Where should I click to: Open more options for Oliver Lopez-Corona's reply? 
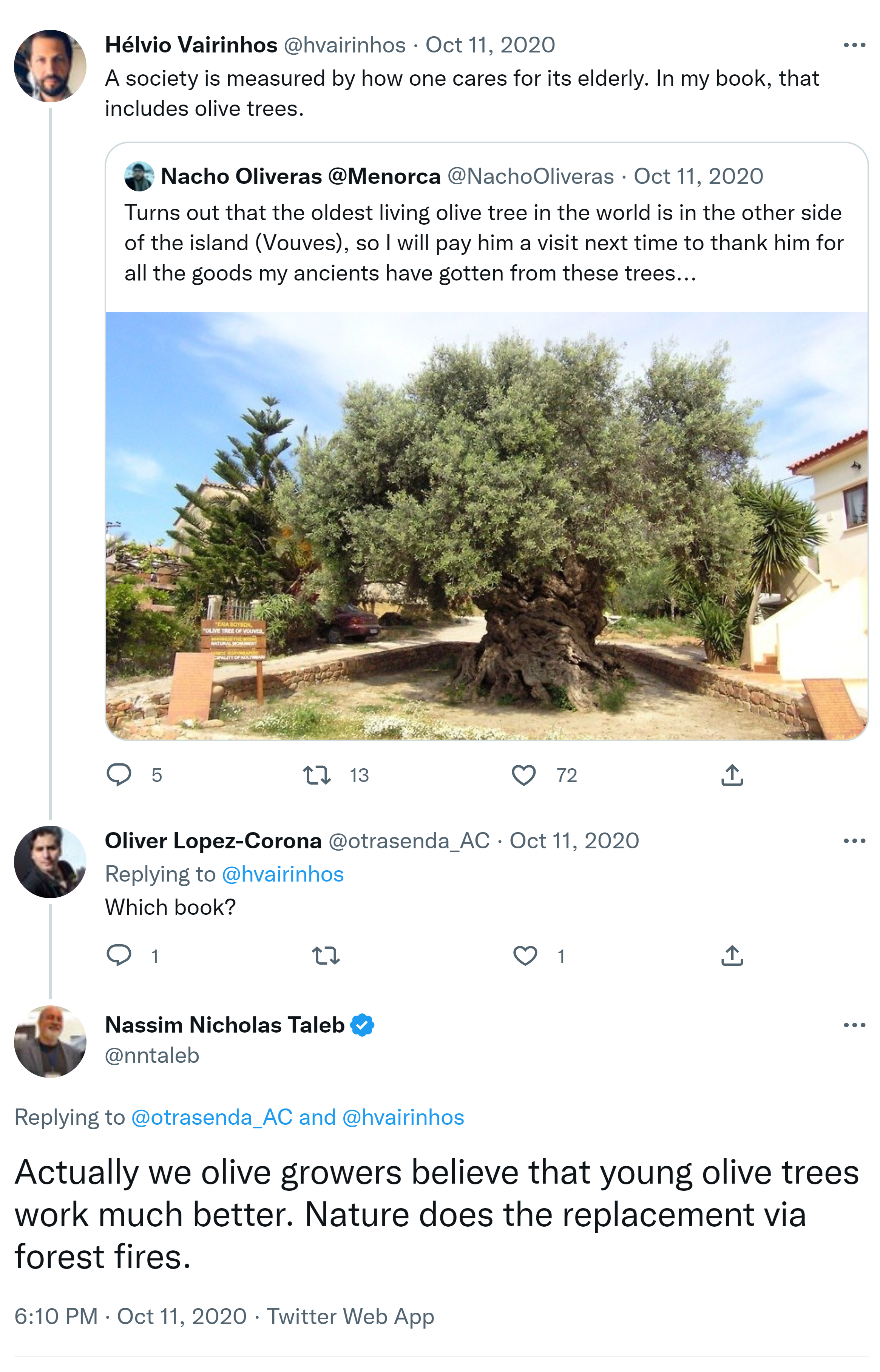(x=854, y=841)
